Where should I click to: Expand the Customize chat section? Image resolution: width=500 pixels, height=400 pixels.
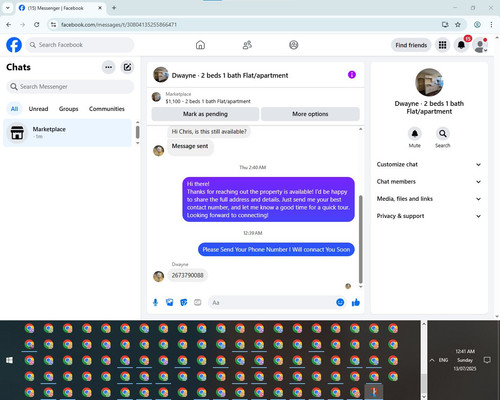pos(429,164)
